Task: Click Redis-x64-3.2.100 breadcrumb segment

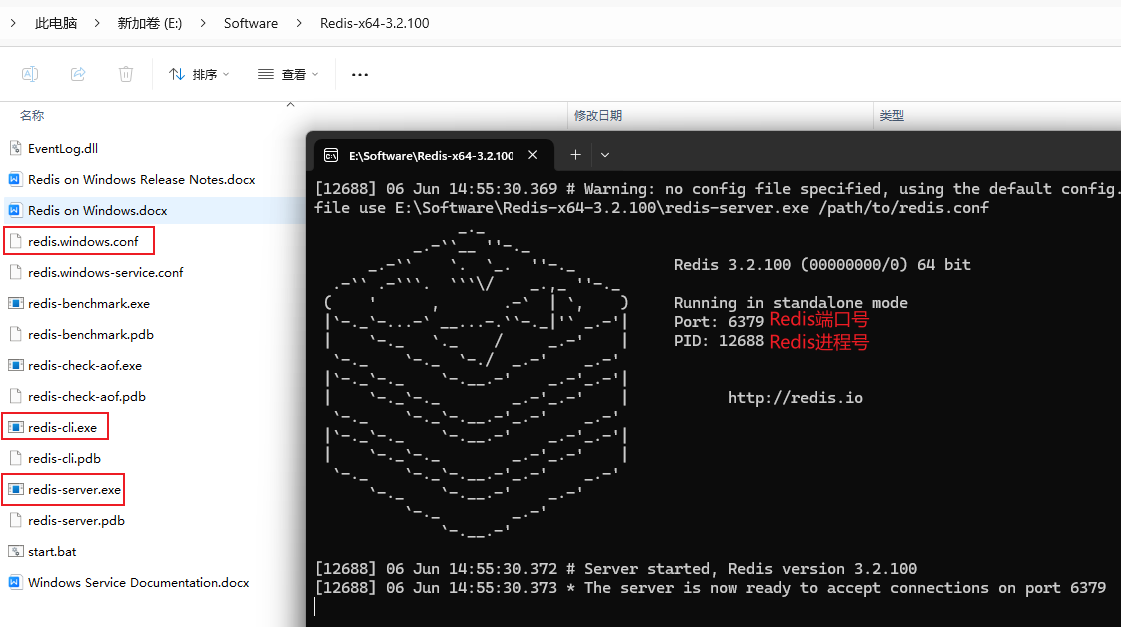Action: pyautogui.click(x=375, y=23)
